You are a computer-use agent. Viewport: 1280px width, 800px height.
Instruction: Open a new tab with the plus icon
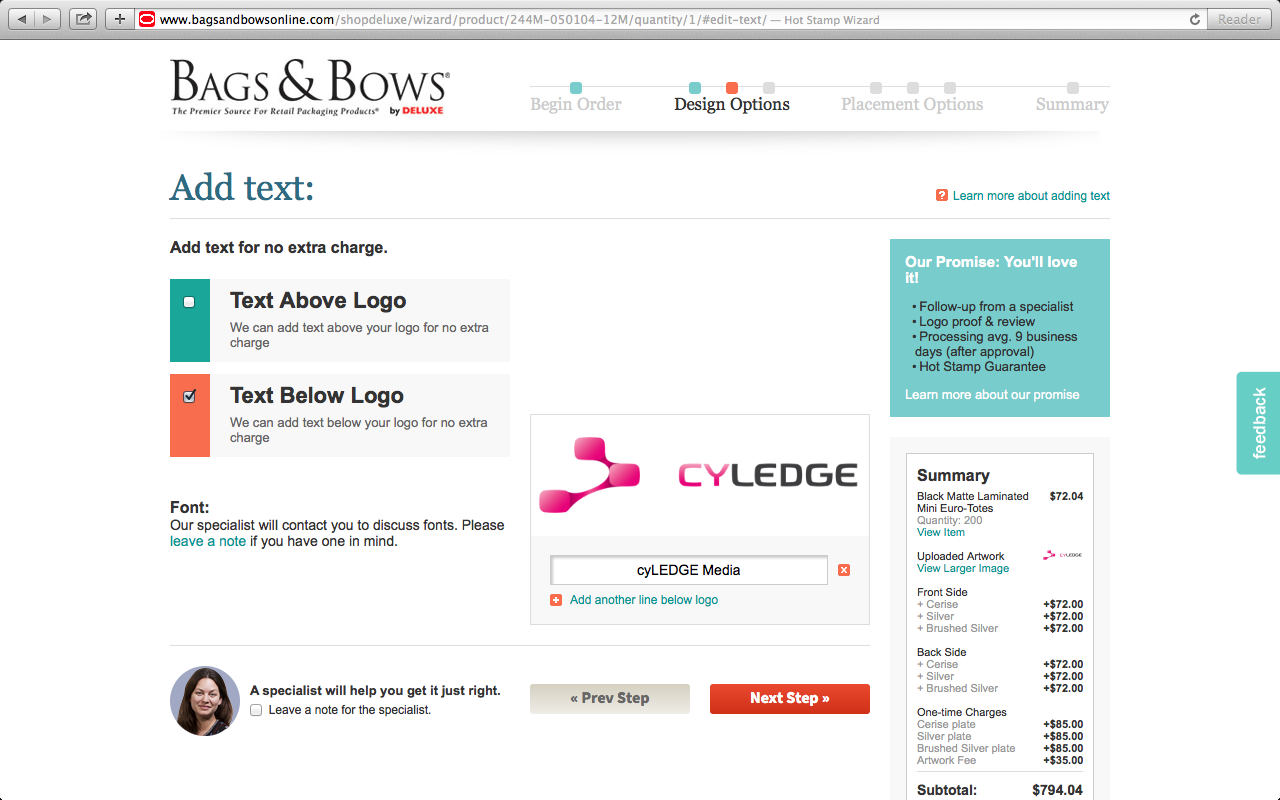tap(119, 18)
